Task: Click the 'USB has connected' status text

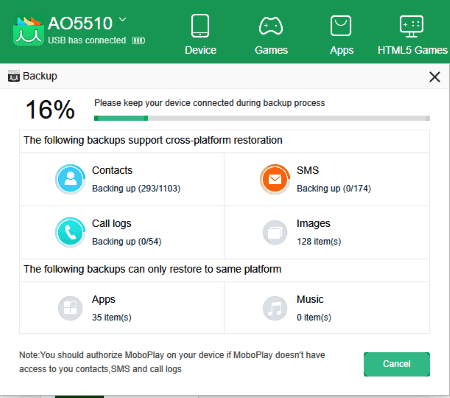Action: tap(87, 41)
